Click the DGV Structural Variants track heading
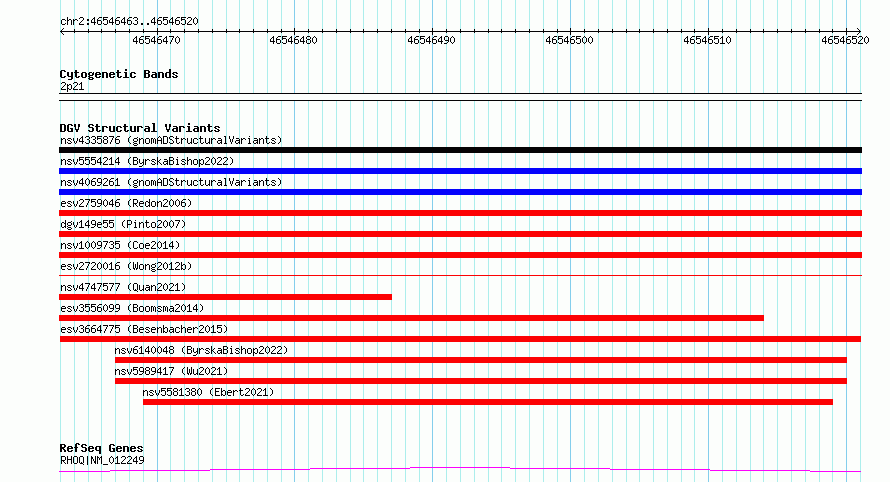890x482 pixels. click(x=140, y=128)
